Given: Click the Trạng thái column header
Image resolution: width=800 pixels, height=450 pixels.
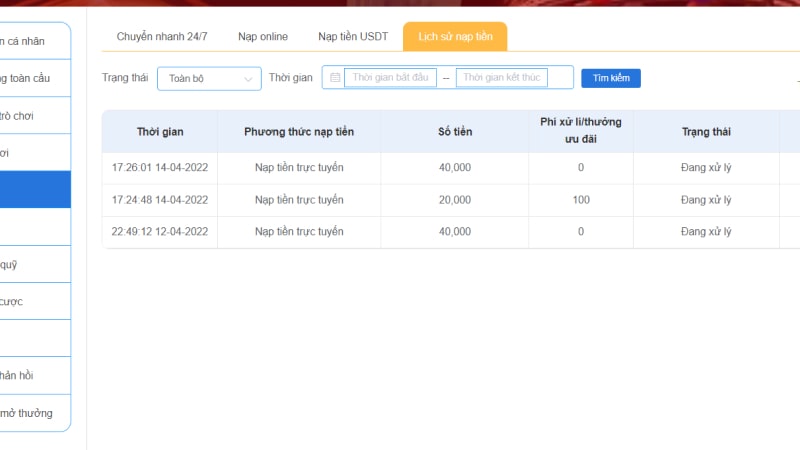Looking at the screenshot, I should tap(706, 132).
